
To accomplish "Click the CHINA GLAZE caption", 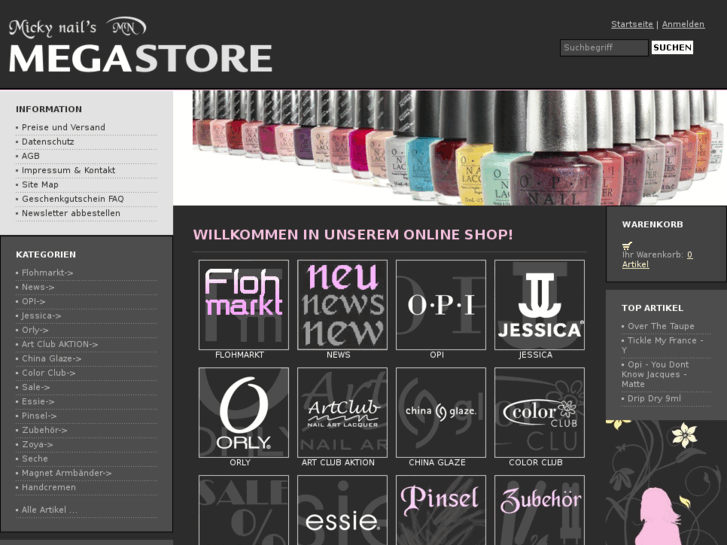I will tap(437, 462).
